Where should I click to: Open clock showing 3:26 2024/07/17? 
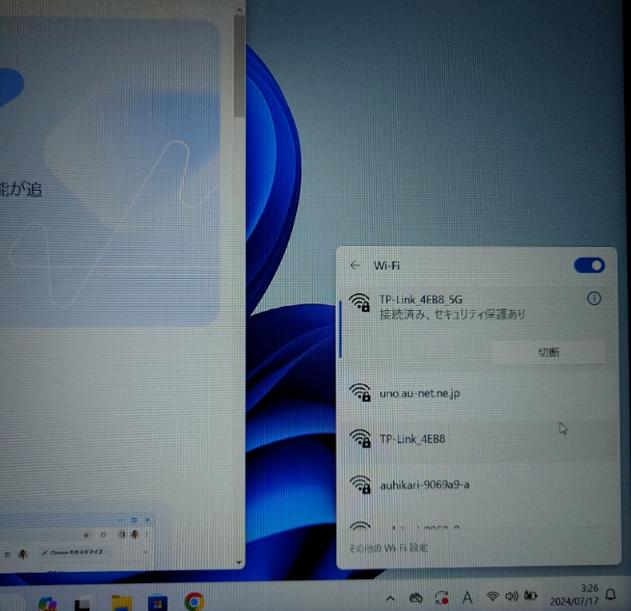point(574,595)
